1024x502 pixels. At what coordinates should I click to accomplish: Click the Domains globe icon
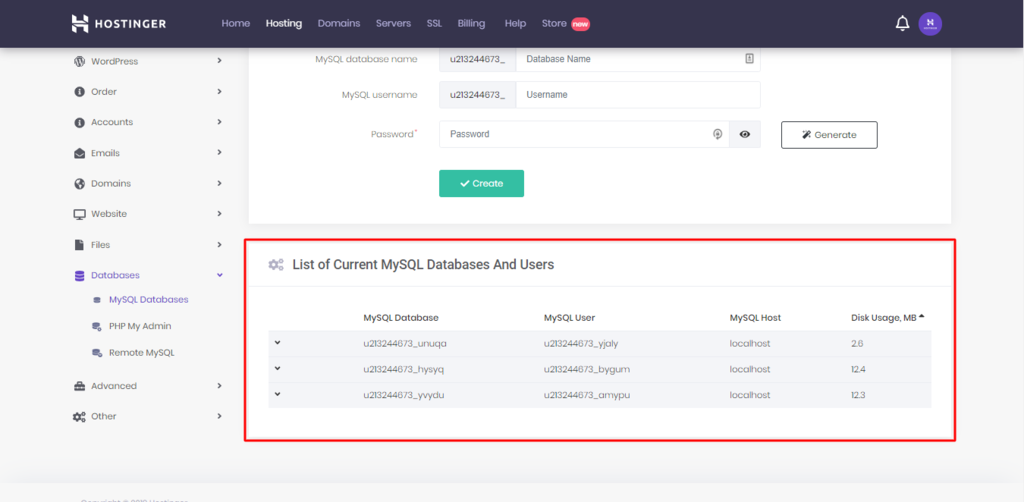click(79, 183)
